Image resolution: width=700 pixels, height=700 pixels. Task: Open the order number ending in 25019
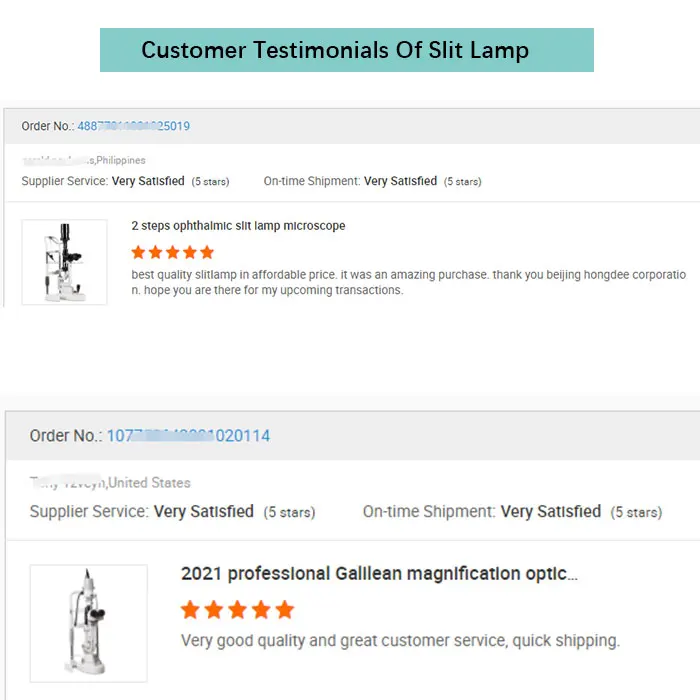(x=133, y=126)
